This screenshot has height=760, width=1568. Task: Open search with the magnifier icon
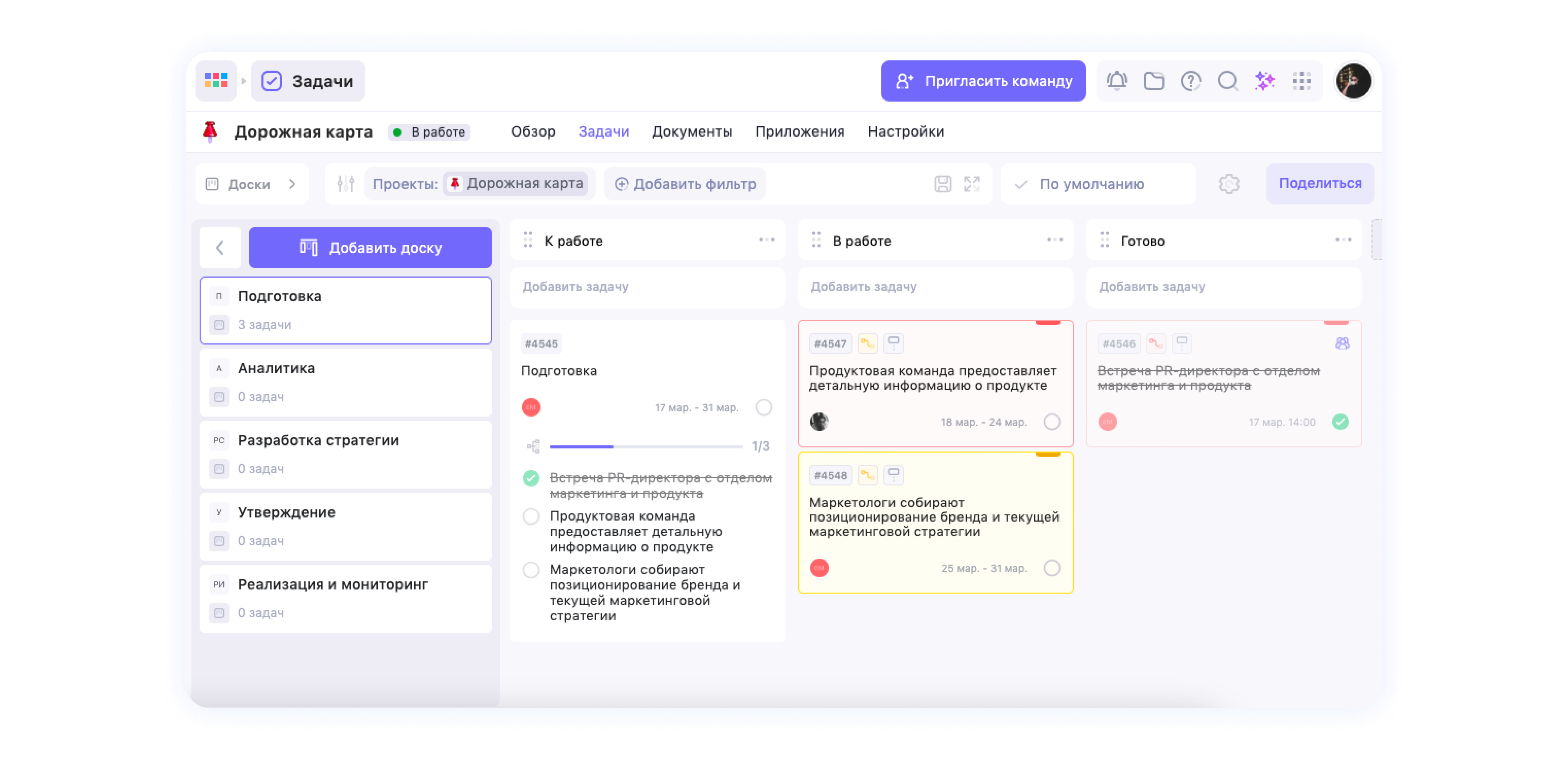(x=1228, y=81)
